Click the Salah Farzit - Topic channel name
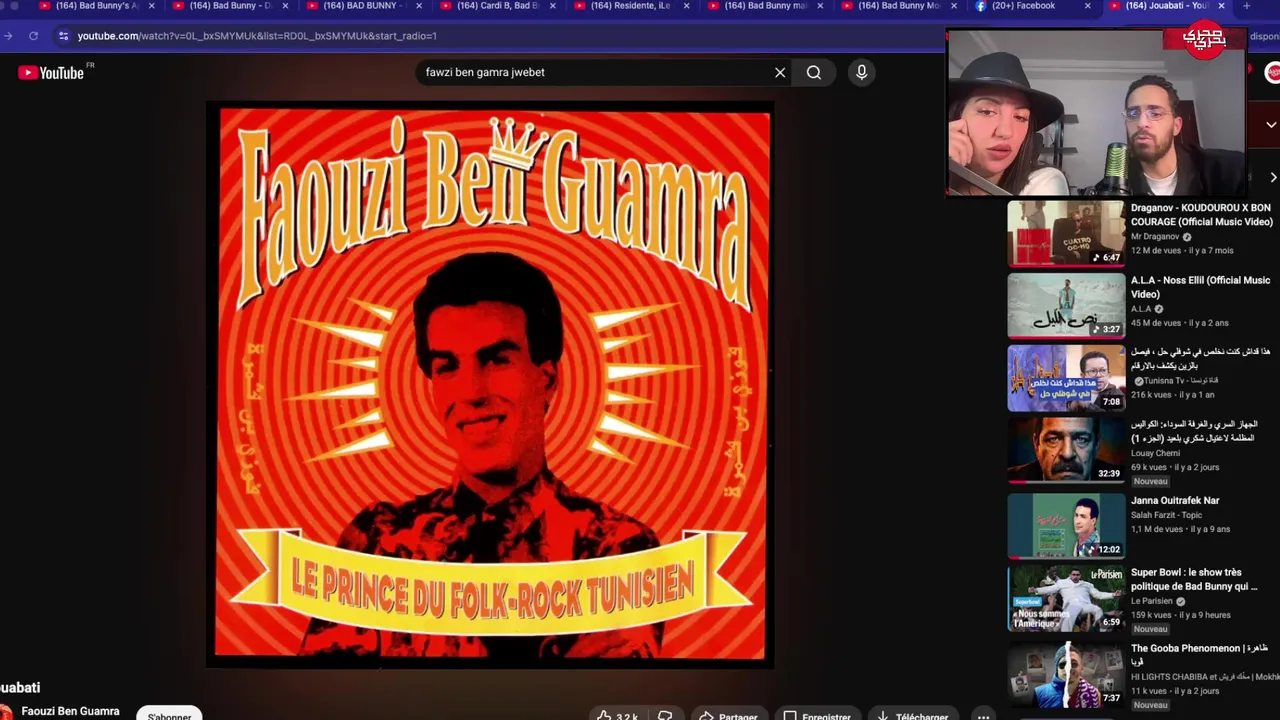 pos(1166,515)
